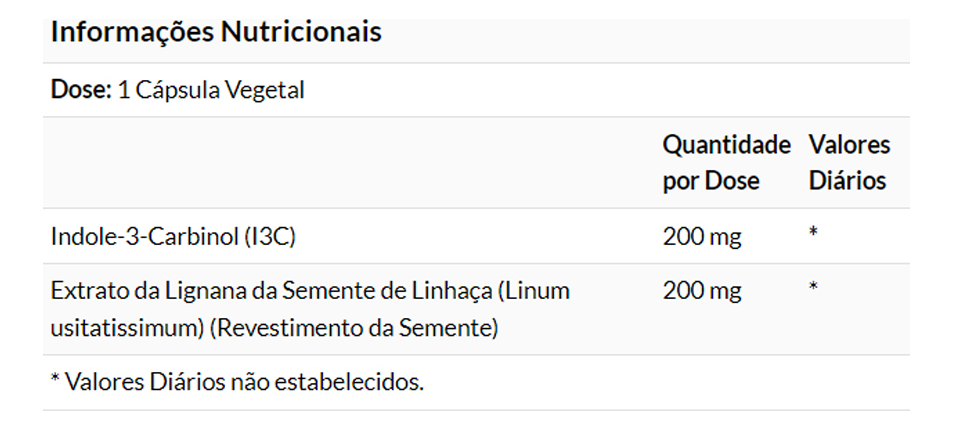Click the asterisk in the Linhaça extract row
Screen dimensions: 953x430
point(814,288)
